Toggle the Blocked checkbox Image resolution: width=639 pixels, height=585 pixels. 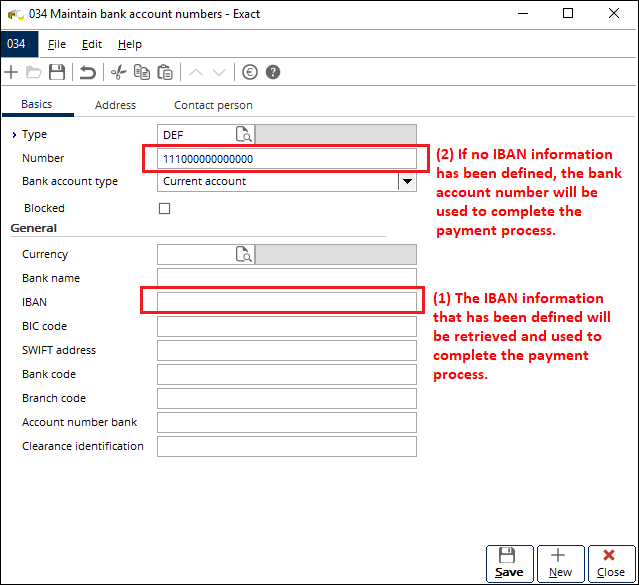(x=165, y=208)
